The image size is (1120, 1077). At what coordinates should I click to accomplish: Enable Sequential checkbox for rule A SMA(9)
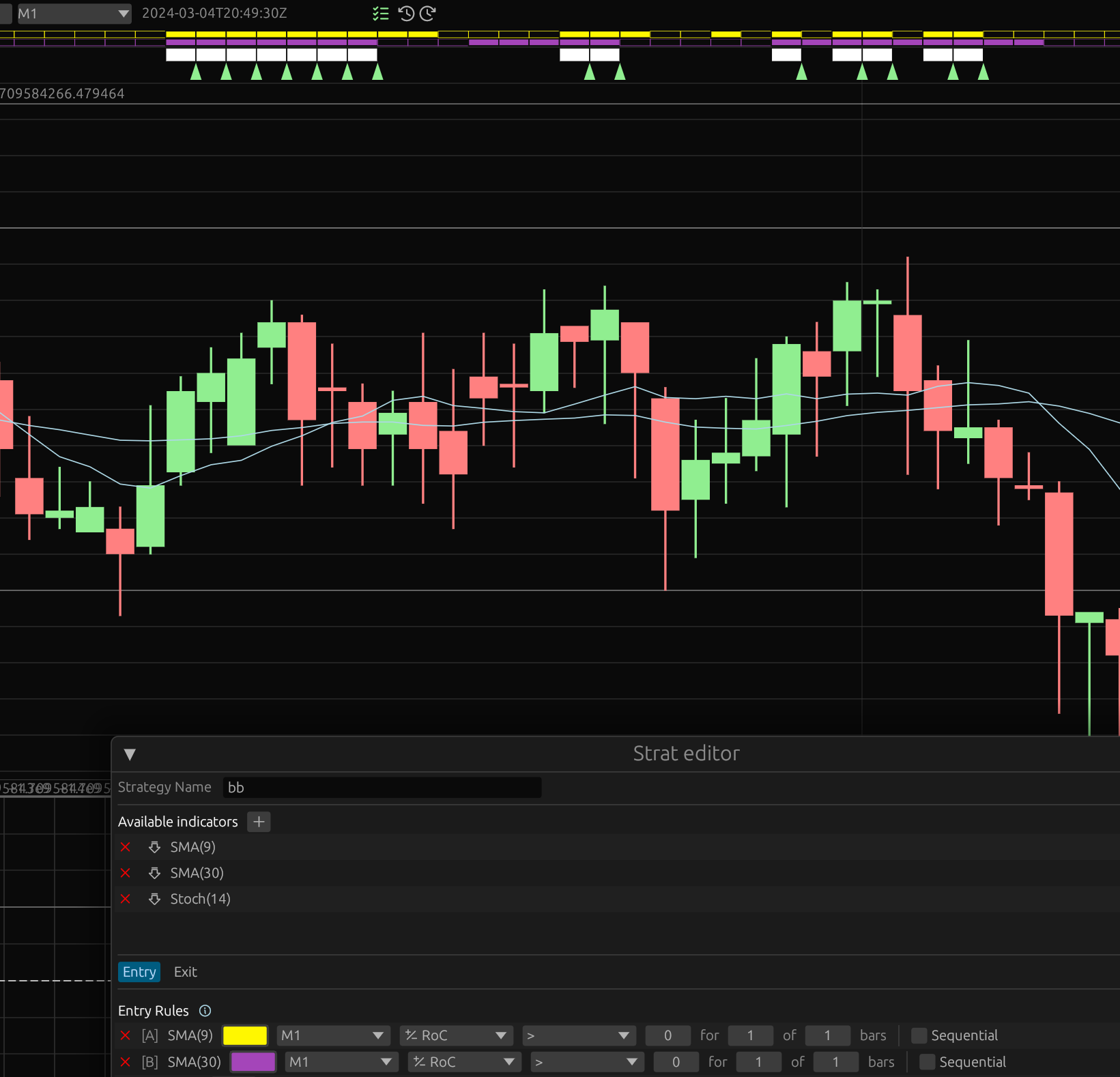pos(919,1035)
